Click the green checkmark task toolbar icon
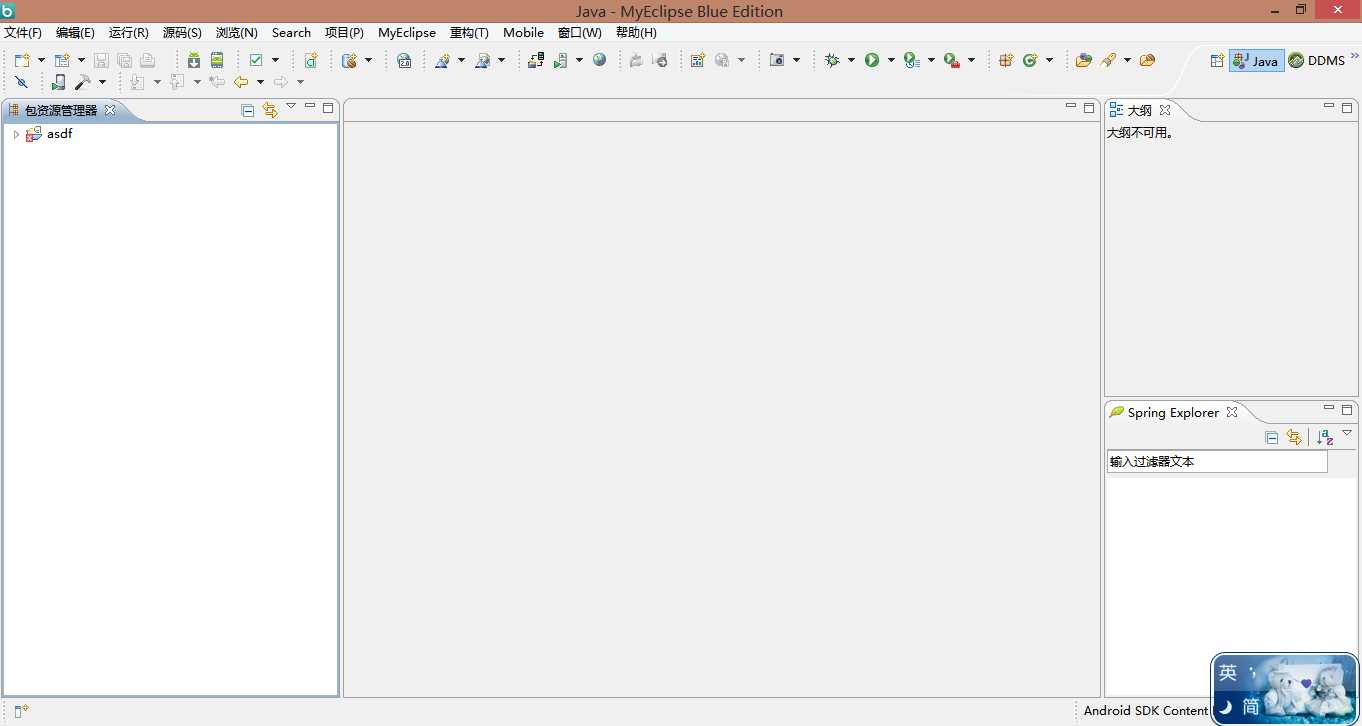Screen dimensions: 1362x726 (256, 60)
